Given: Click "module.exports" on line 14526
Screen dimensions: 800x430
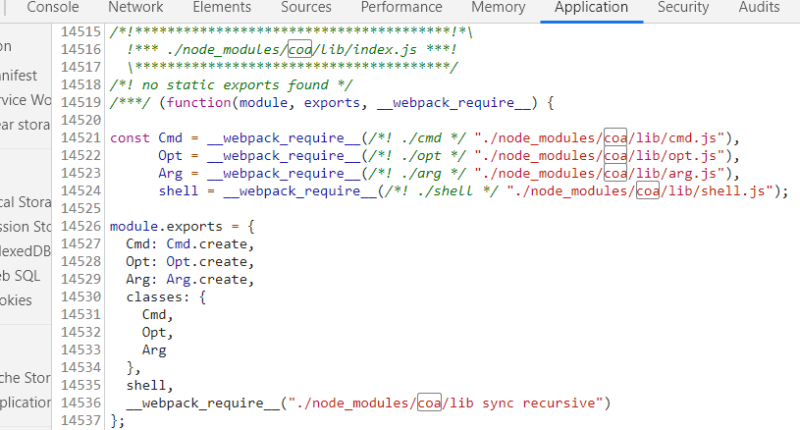Looking at the screenshot, I should [166, 226].
